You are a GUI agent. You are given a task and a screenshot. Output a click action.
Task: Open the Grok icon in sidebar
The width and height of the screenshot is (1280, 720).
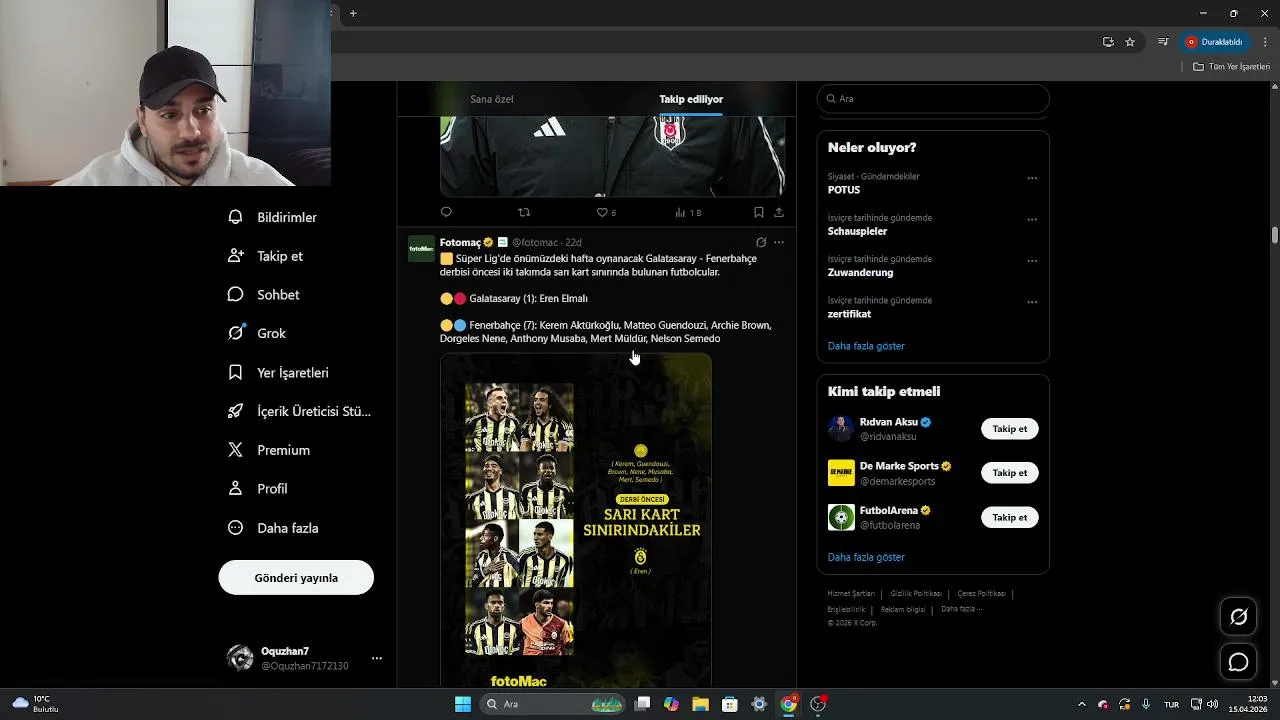click(236, 333)
